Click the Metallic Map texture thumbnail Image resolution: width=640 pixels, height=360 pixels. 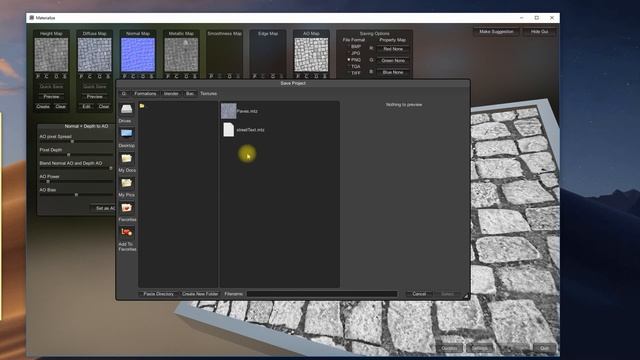tap(181, 55)
